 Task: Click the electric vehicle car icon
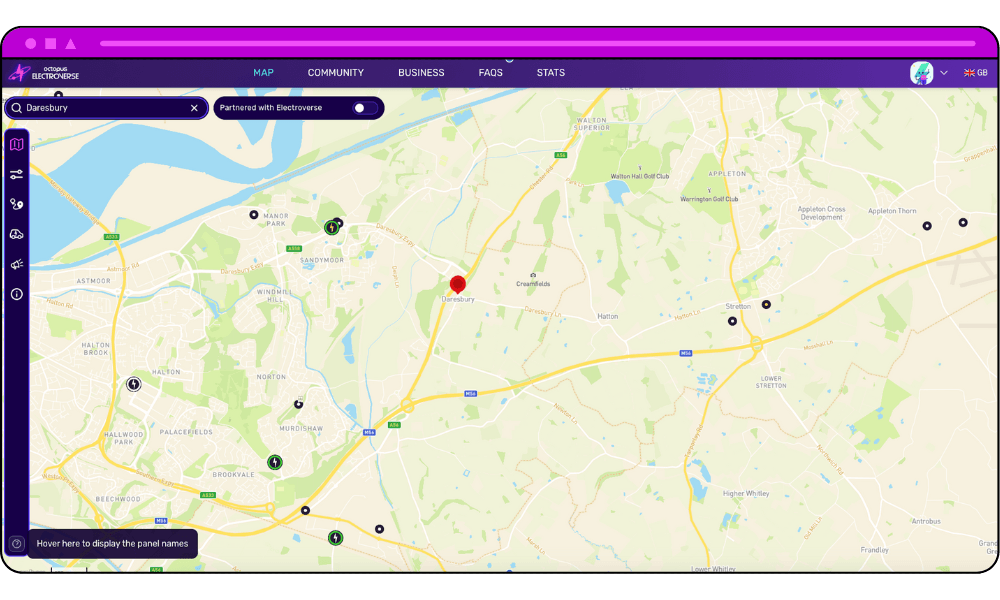[x=15, y=233]
